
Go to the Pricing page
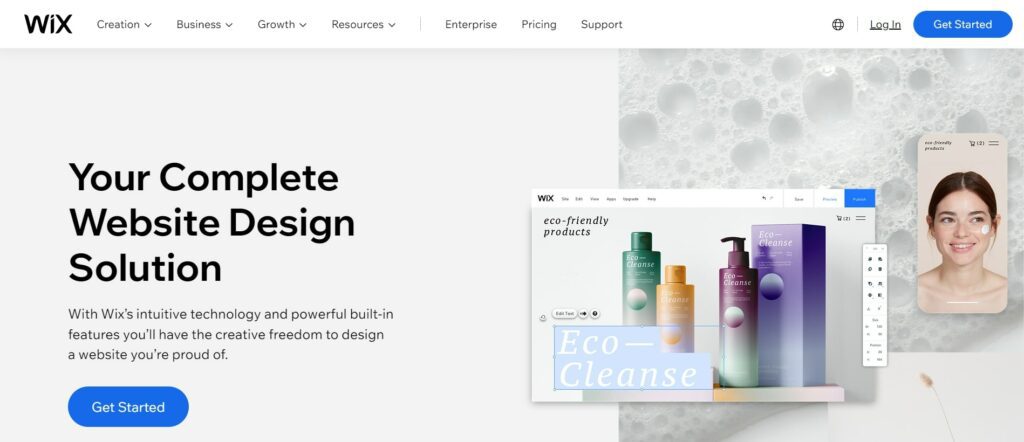[x=539, y=24]
